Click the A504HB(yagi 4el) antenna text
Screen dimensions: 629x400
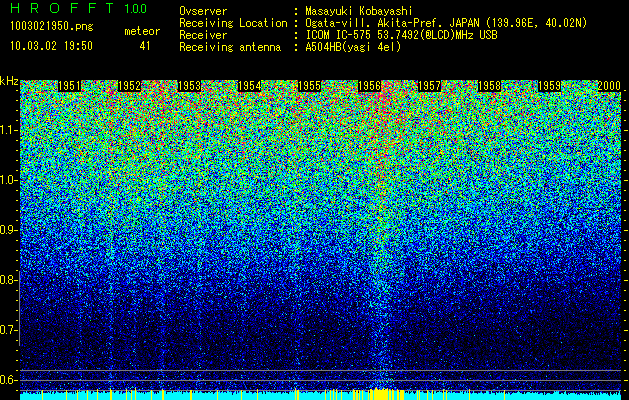tap(353, 47)
